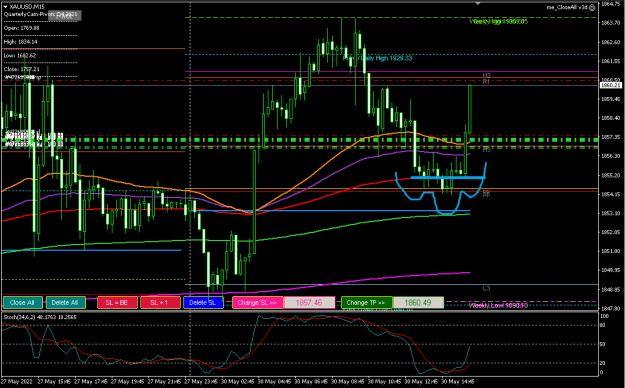The height and width of the screenshot is (388, 625).
Task: Click the stochastic 20 level scale value
Action: coord(603,363)
